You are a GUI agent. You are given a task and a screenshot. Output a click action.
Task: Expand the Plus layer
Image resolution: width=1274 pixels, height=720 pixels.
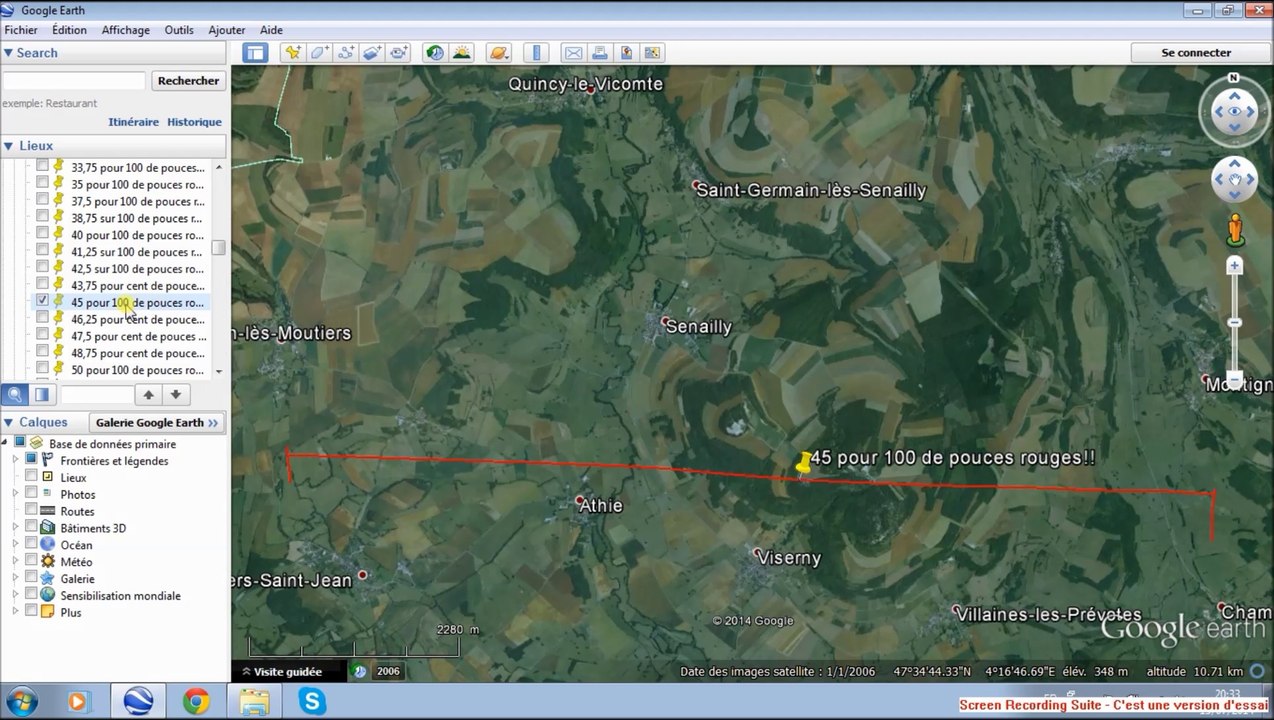[15, 612]
